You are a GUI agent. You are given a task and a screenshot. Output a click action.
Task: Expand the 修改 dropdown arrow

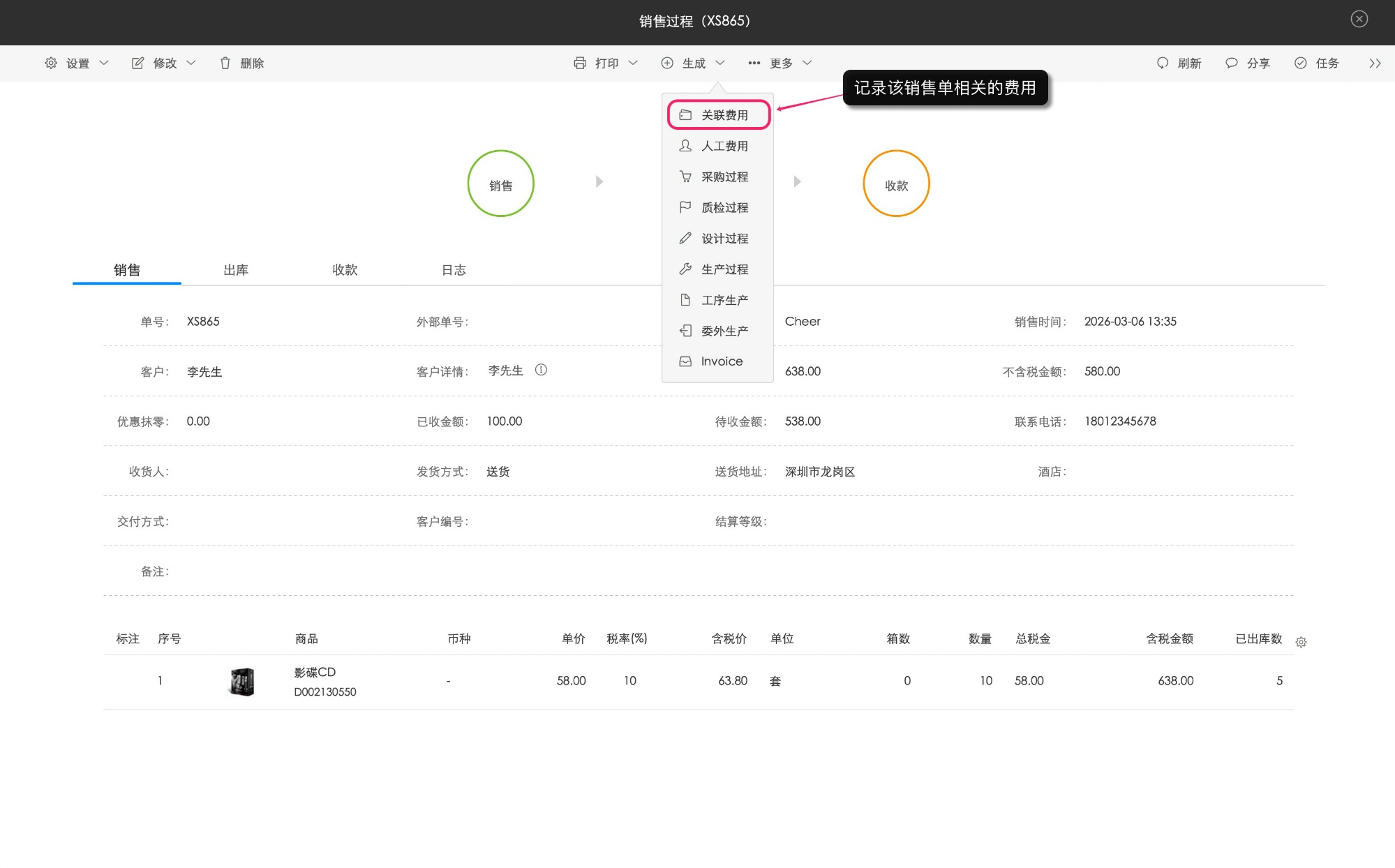click(x=191, y=63)
